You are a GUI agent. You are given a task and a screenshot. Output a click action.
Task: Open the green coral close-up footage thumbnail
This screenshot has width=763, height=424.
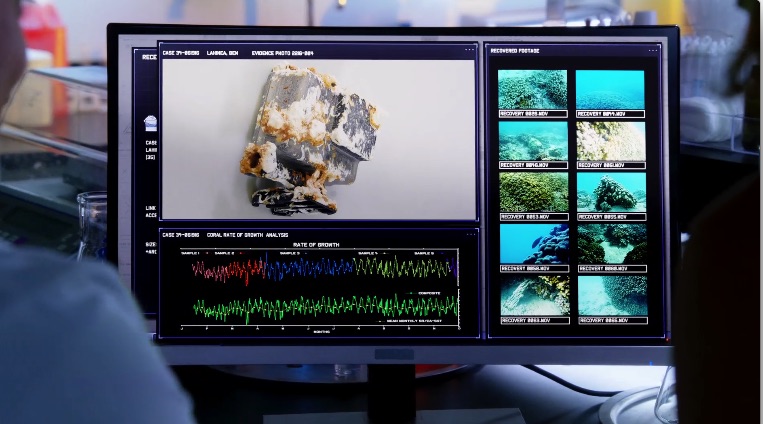point(534,193)
